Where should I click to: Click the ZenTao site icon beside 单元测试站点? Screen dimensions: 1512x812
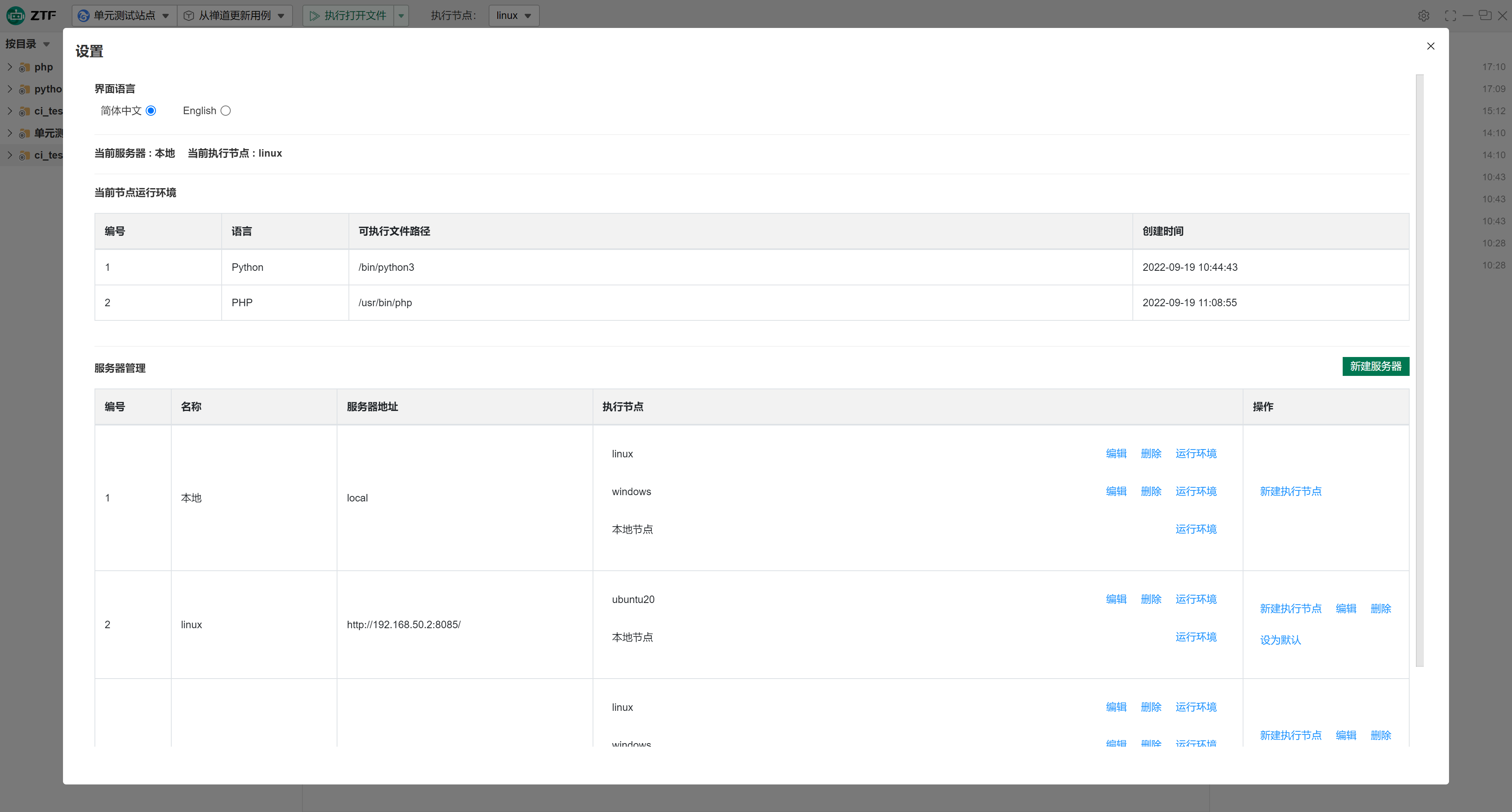coord(84,16)
